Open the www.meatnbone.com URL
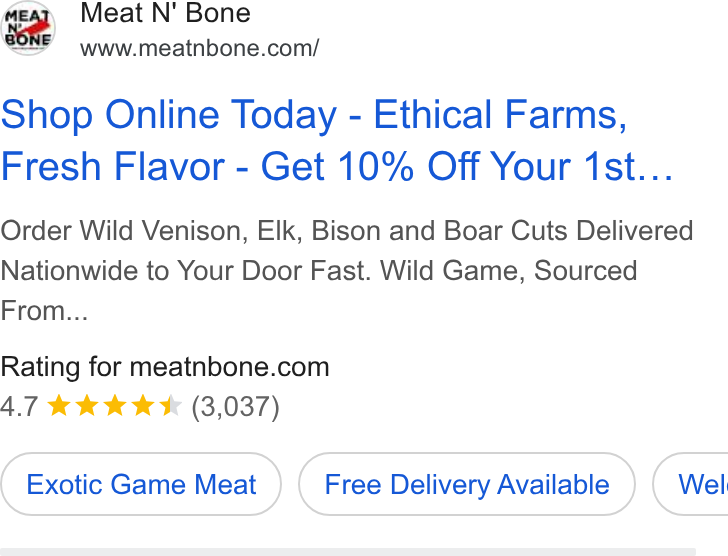This screenshot has height=556, width=728. (199, 48)
